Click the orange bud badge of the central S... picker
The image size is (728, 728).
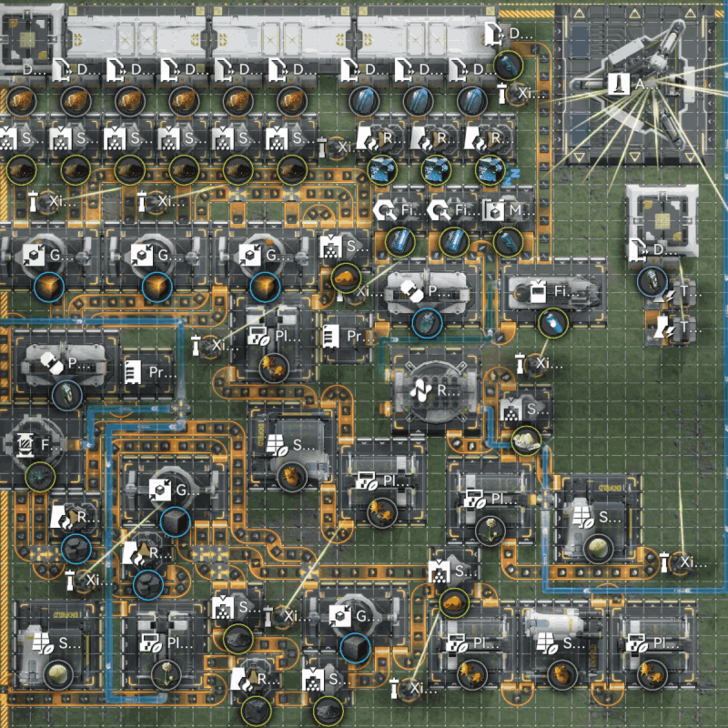(292, 476)
